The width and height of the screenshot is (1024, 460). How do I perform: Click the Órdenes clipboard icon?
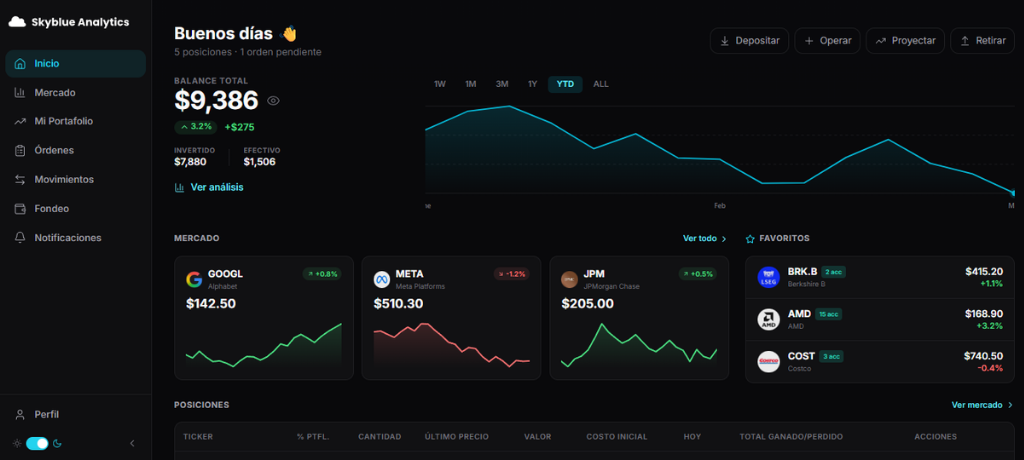pyautogui.click(x=20, y=150)
